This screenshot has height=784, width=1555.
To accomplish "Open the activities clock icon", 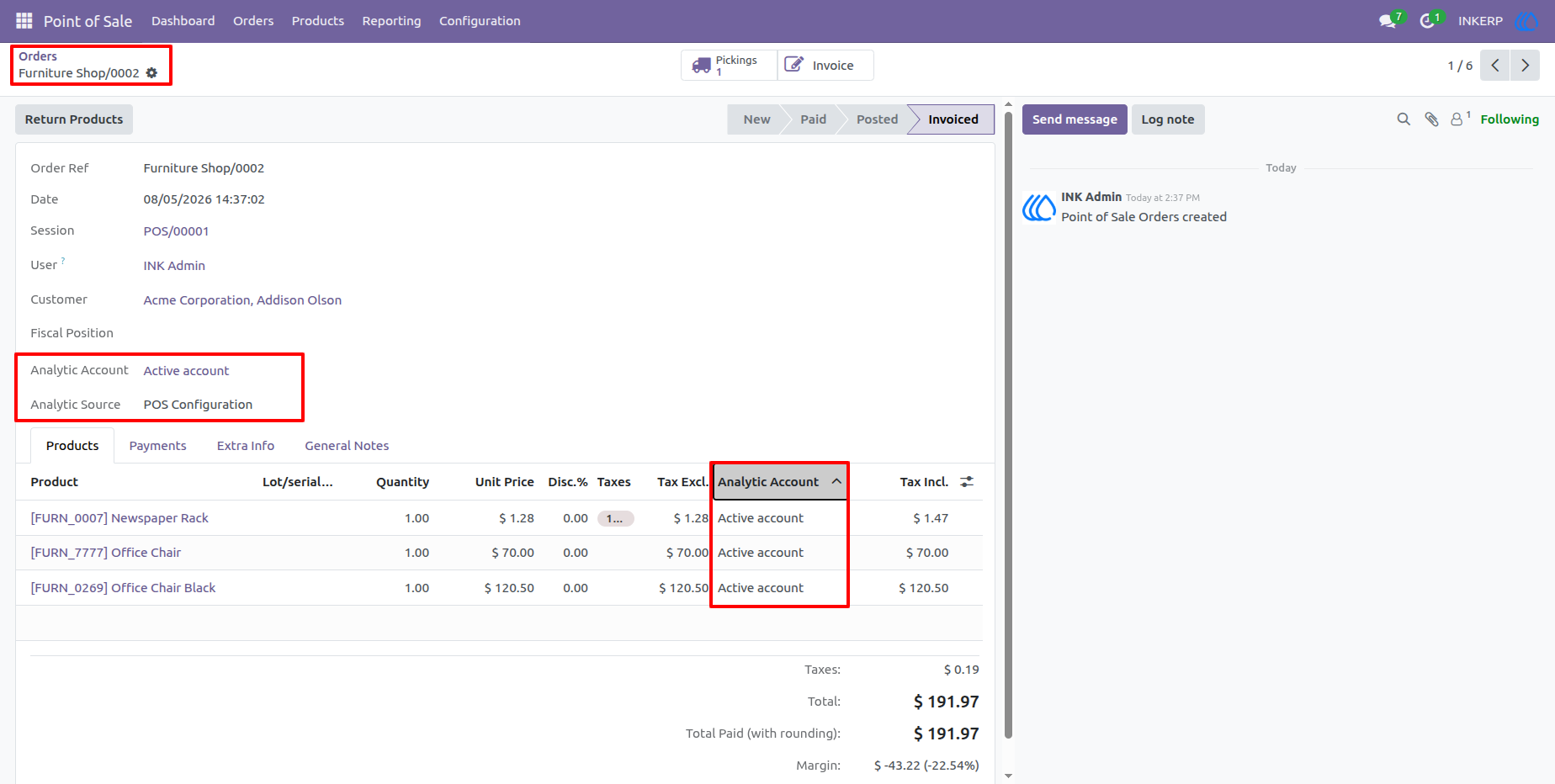I will tap(1427, 20).
